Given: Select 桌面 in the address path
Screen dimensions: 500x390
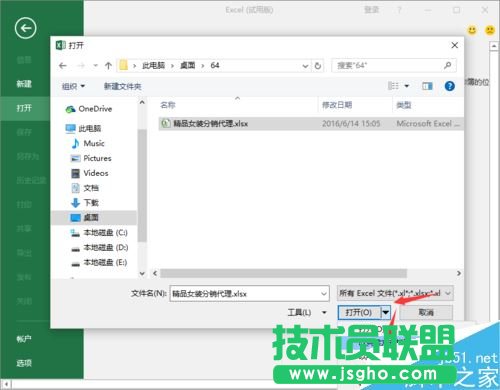Looking at the screenshot, I should 188,65.
